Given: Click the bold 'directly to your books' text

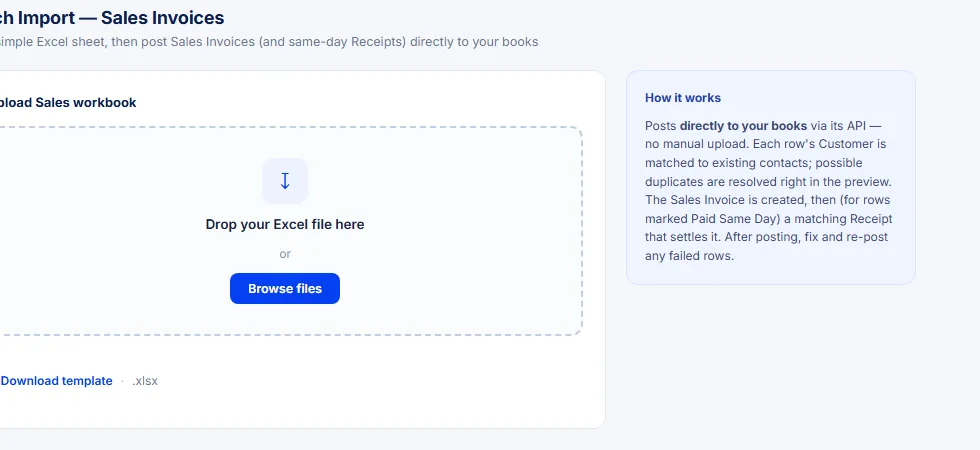Looking at the screenshot, I should (743, 126).
